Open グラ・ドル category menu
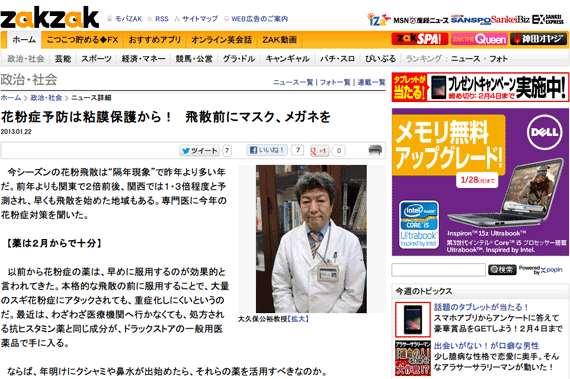Image resolution: width=570 pixels, height=379 pixels. [239, 59]
